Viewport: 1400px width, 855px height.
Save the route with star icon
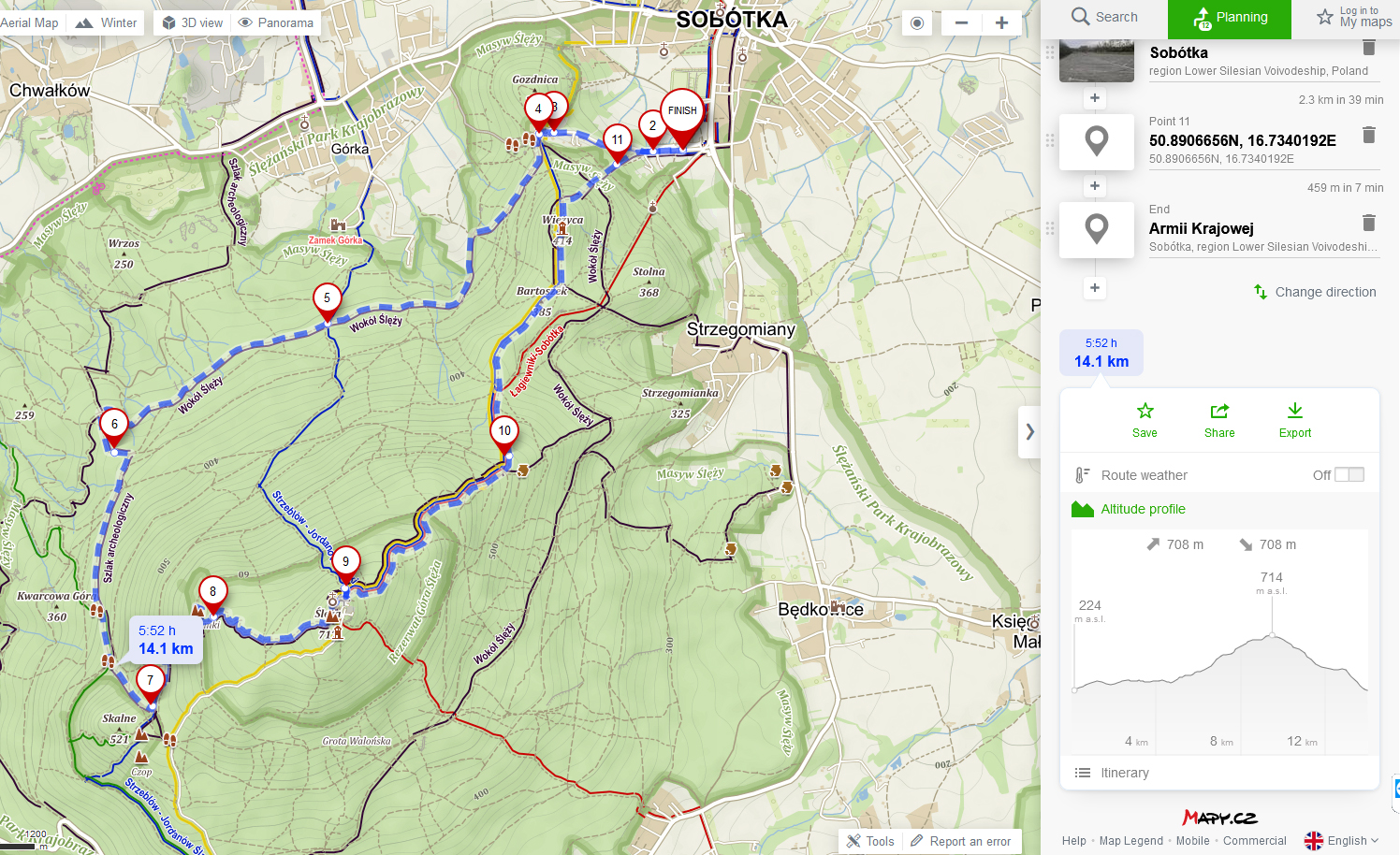[1145, 420]
